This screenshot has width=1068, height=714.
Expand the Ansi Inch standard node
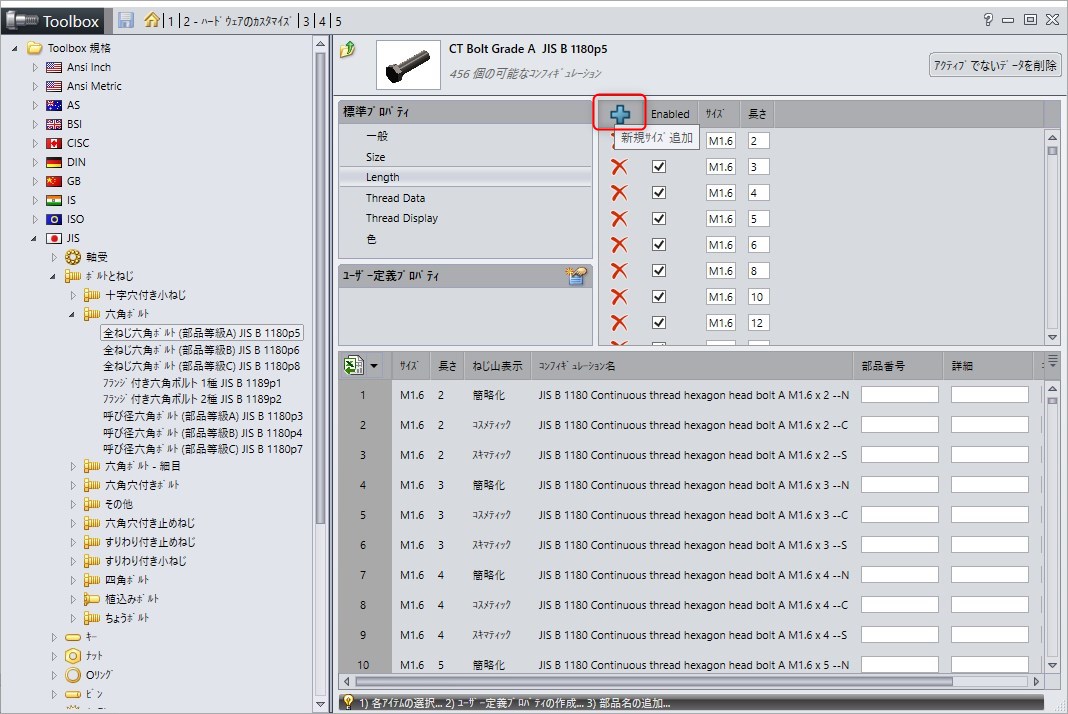(x=35, y=67)
